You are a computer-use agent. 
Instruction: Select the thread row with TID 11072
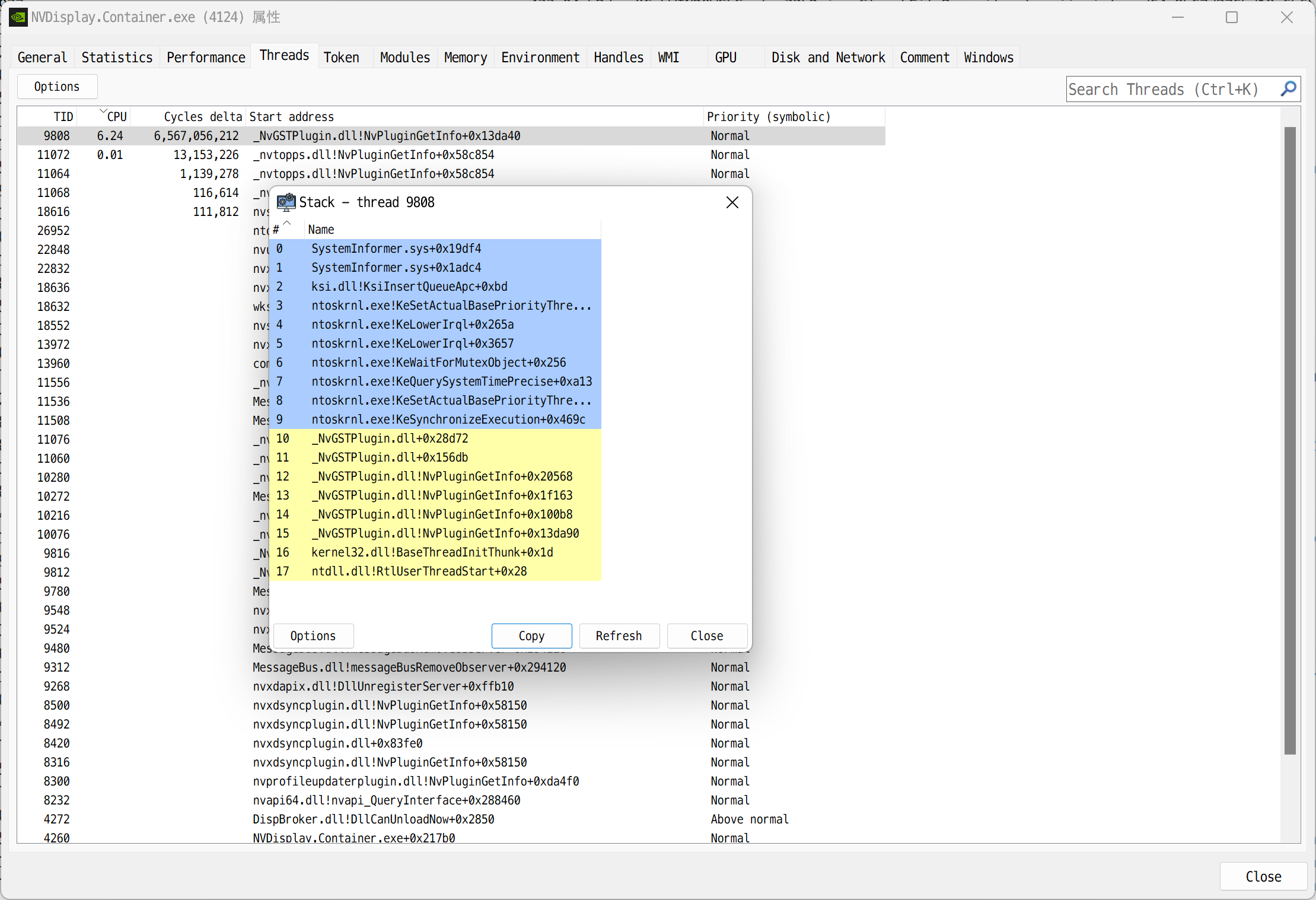148,154
